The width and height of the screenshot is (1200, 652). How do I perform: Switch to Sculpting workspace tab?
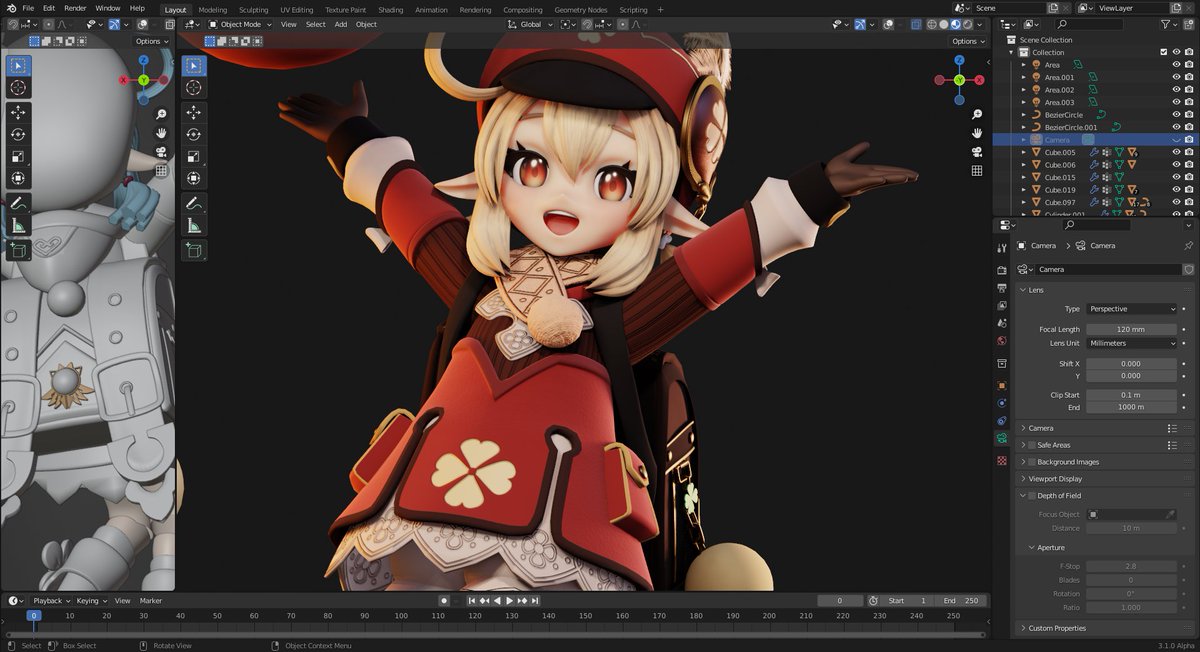[x=254, y=10]
